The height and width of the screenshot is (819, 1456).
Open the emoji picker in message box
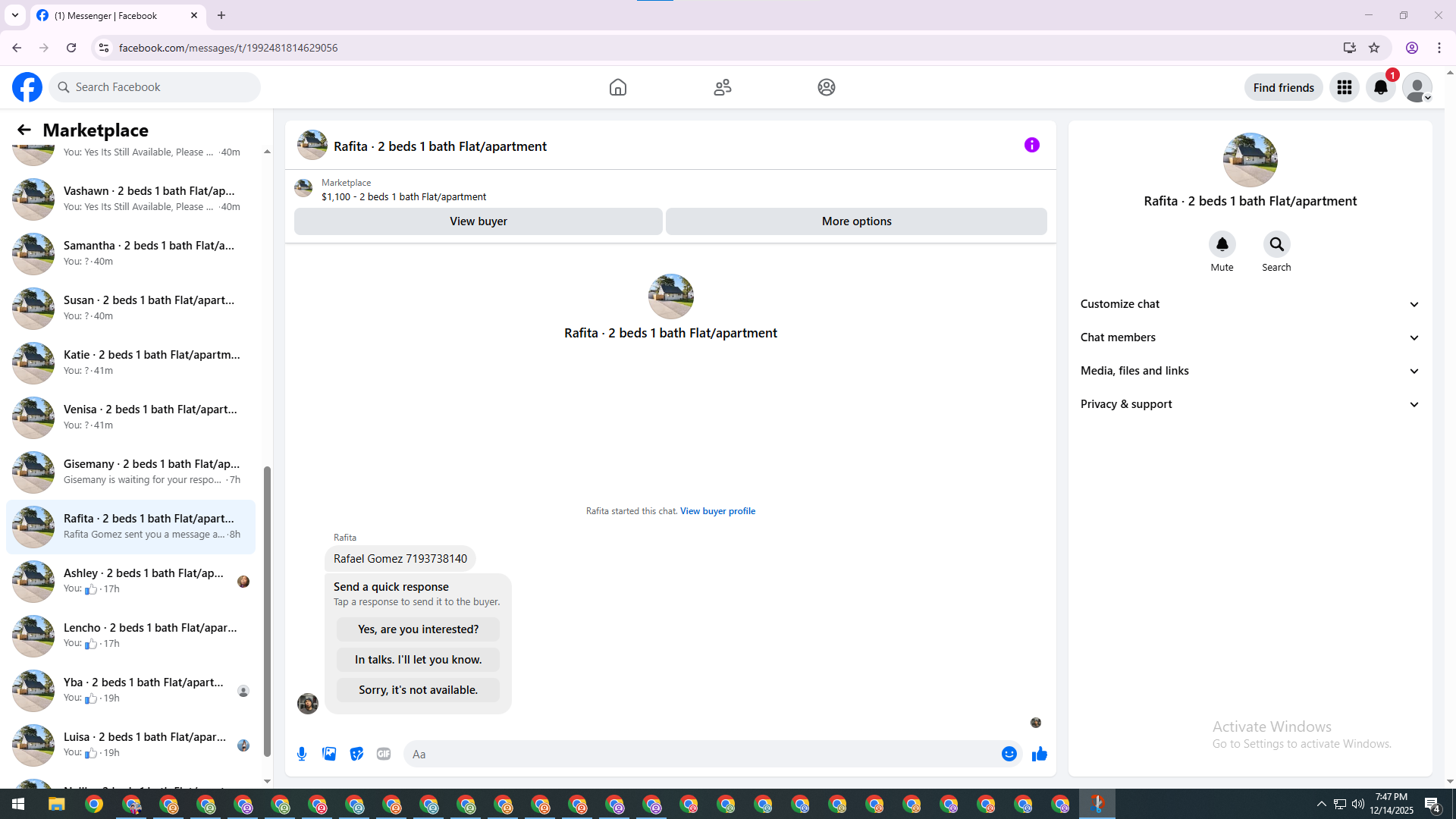tap(1009, 754)
